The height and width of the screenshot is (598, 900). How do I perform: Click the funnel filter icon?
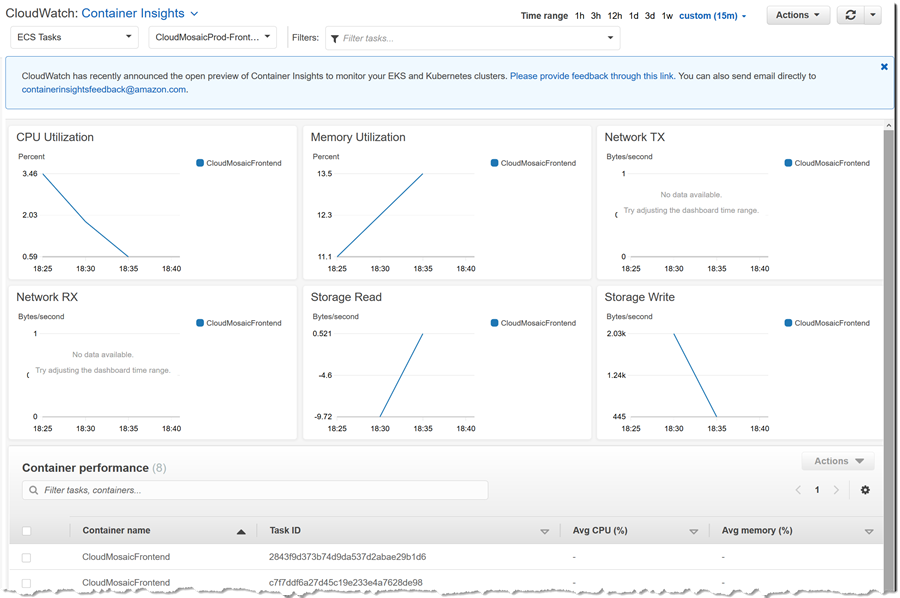(x=335, y=38)
